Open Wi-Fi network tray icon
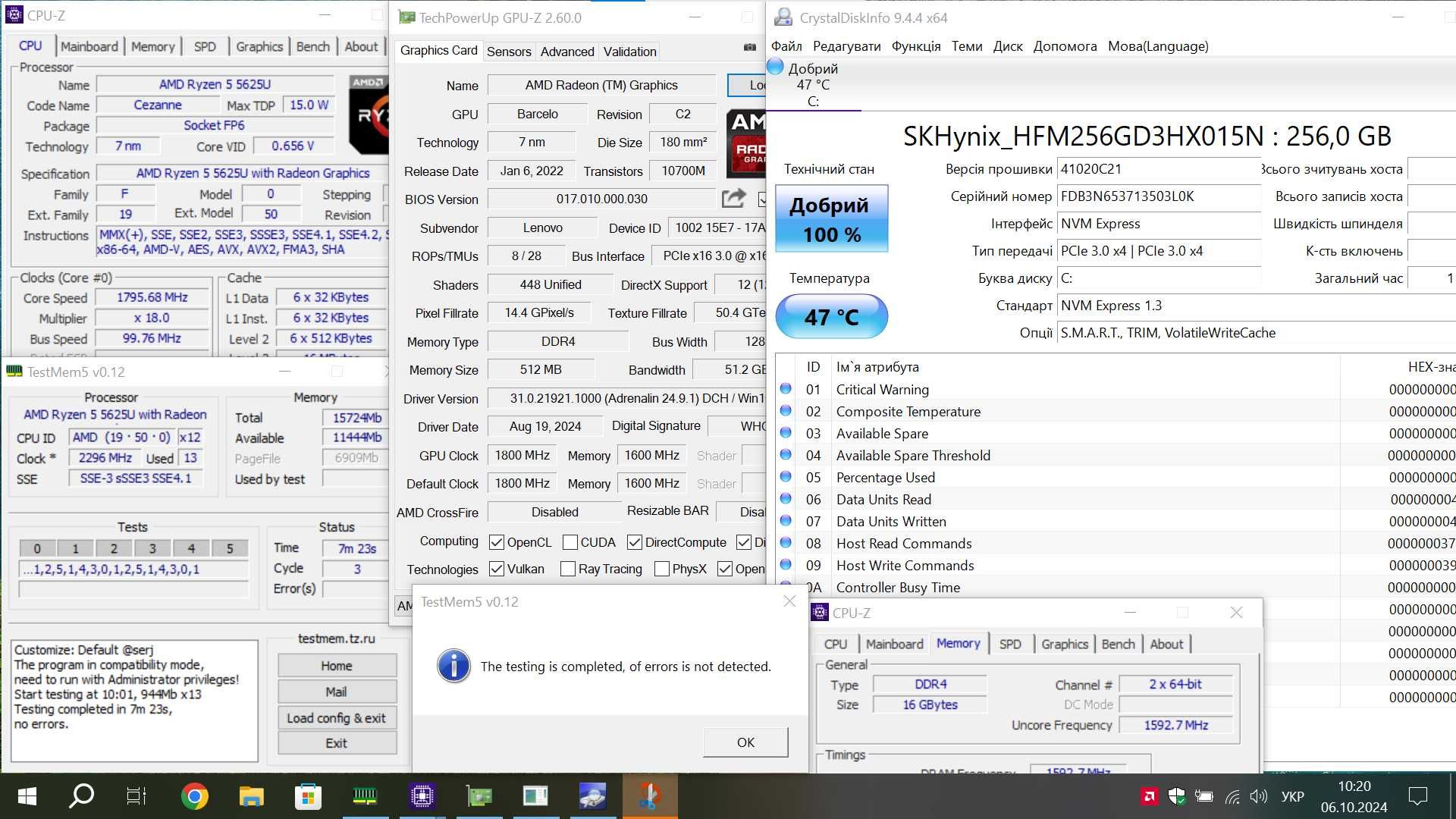1456x819 pixels. coord(1232,796)
